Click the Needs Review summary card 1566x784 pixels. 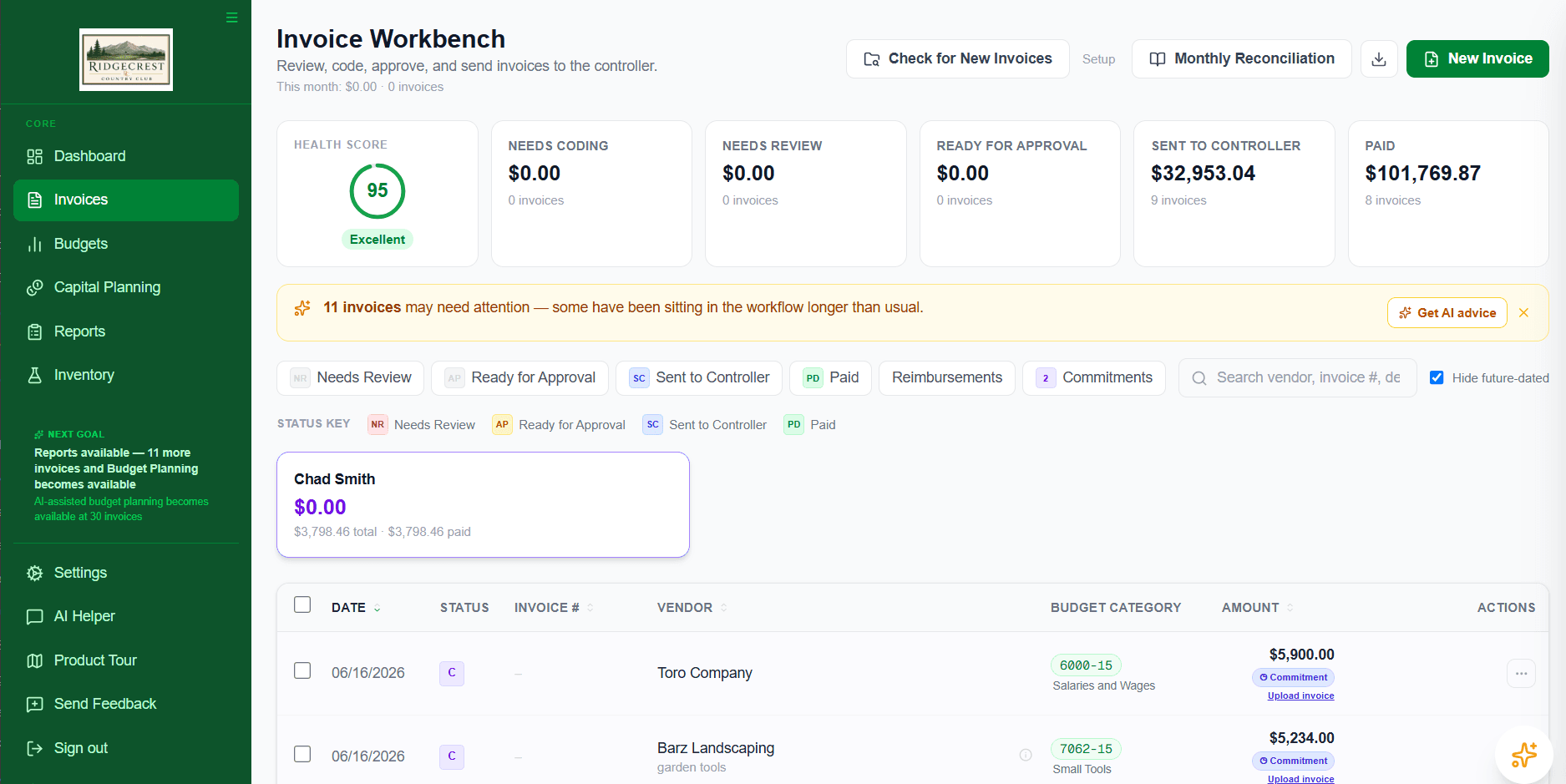click(x=805, y=194)
